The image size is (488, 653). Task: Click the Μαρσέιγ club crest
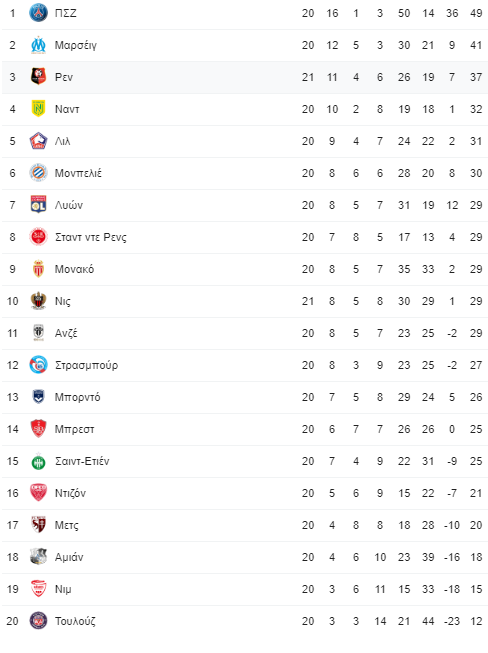coord(38,45)
